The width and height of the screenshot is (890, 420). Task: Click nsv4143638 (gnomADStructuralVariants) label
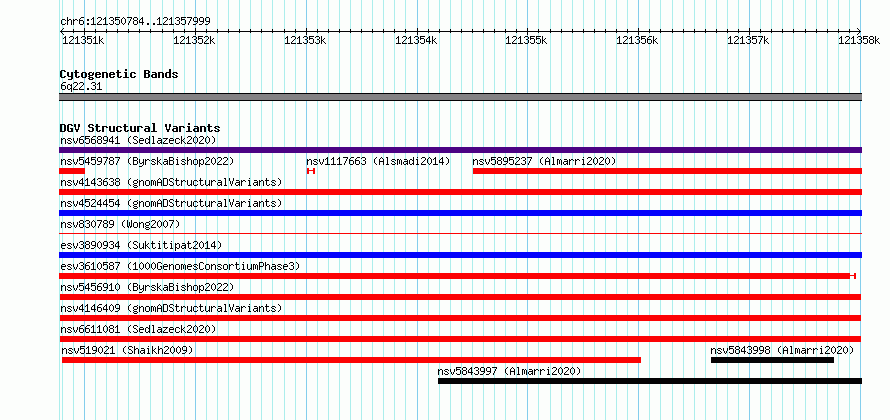coord(171,182)
